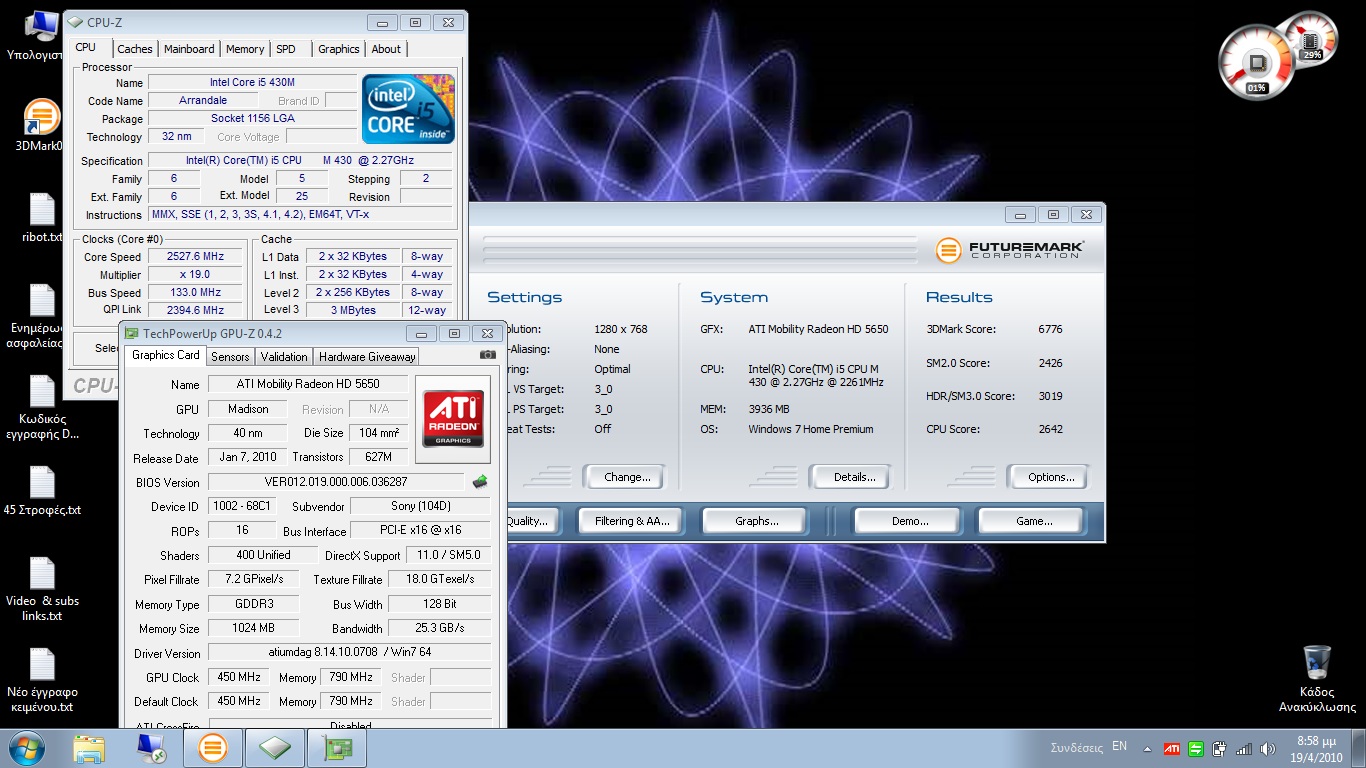The width and height of the screenshot is (1366, 768).
Task: Click the EN language indicator on taskbar
Action: click(1119, 746)
